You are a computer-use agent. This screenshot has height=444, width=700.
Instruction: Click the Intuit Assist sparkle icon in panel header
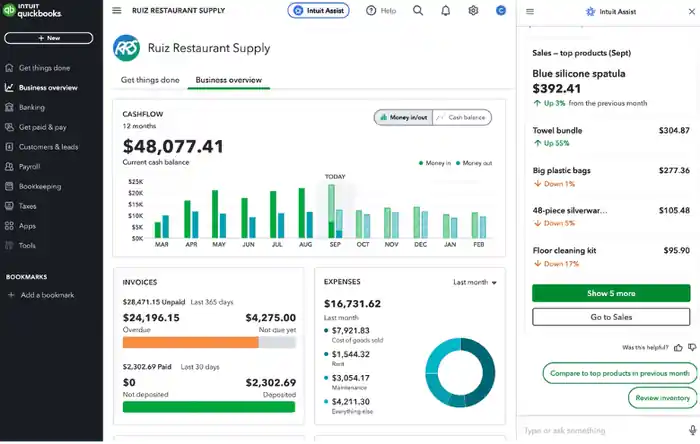(590, 12)
